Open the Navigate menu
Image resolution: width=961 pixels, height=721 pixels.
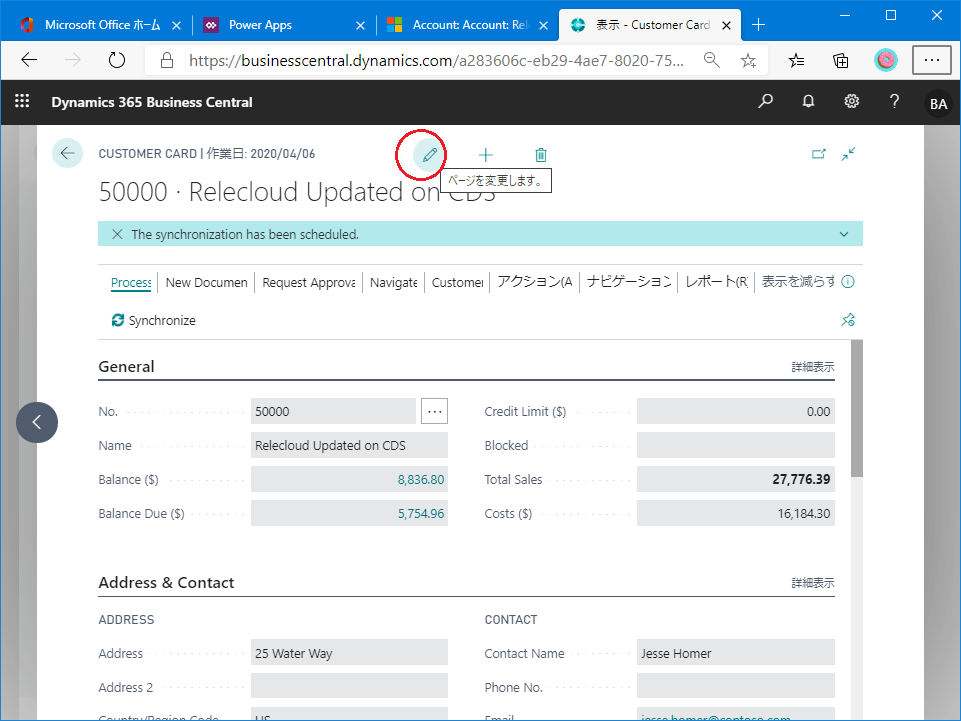(393, 282)
